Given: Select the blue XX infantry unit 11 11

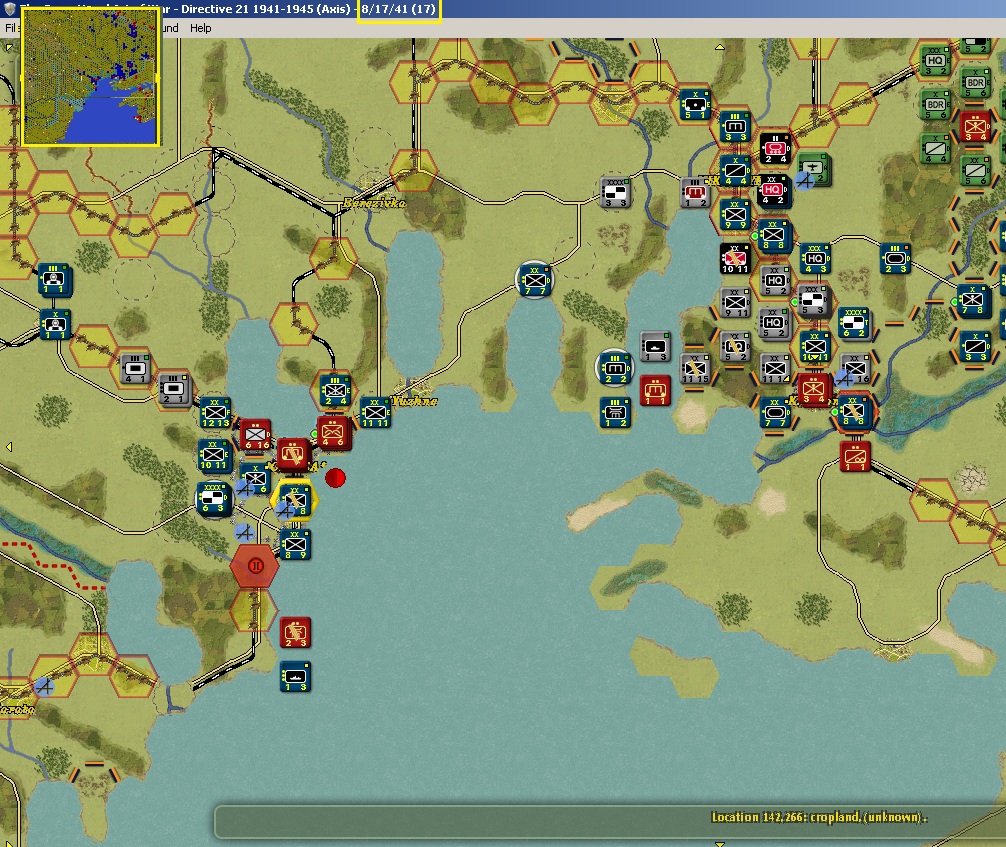Looking at the screenshot, I should (x=375, y=413).
